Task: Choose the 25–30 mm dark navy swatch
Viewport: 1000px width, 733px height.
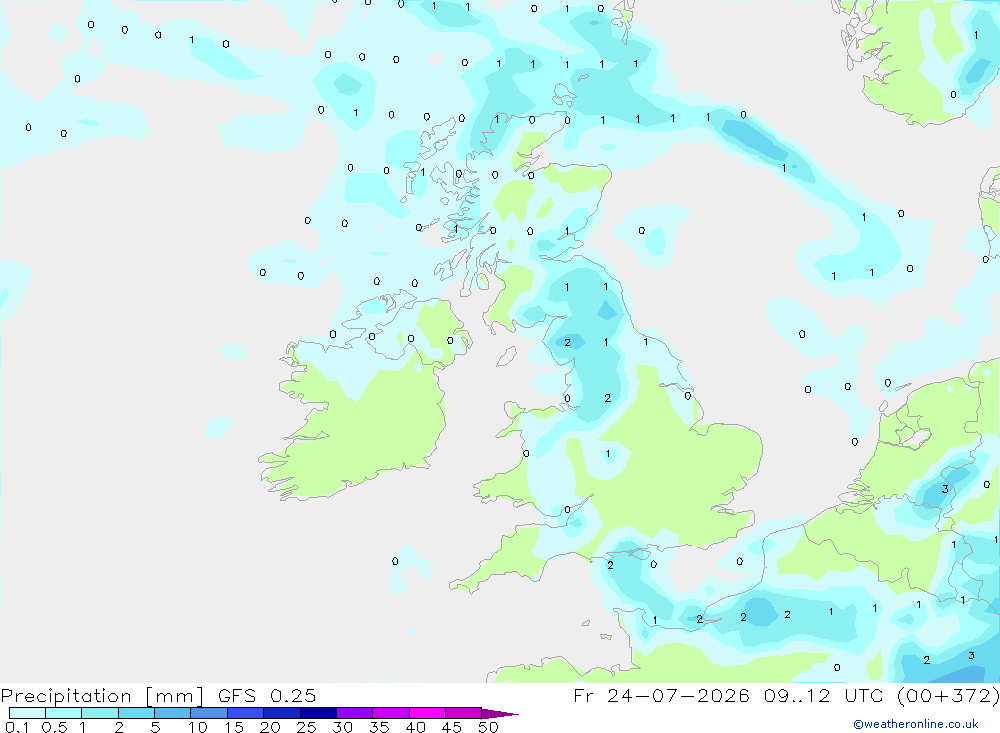Action: tap(318, 713)
